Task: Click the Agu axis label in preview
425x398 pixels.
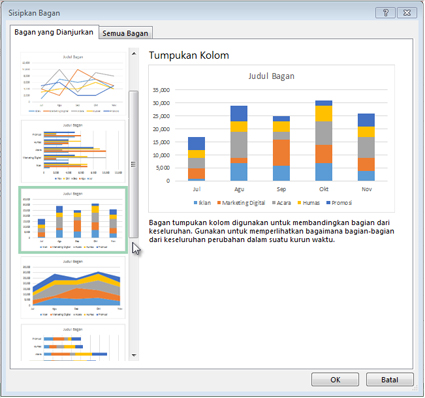Action: click(x=239, y=189)
